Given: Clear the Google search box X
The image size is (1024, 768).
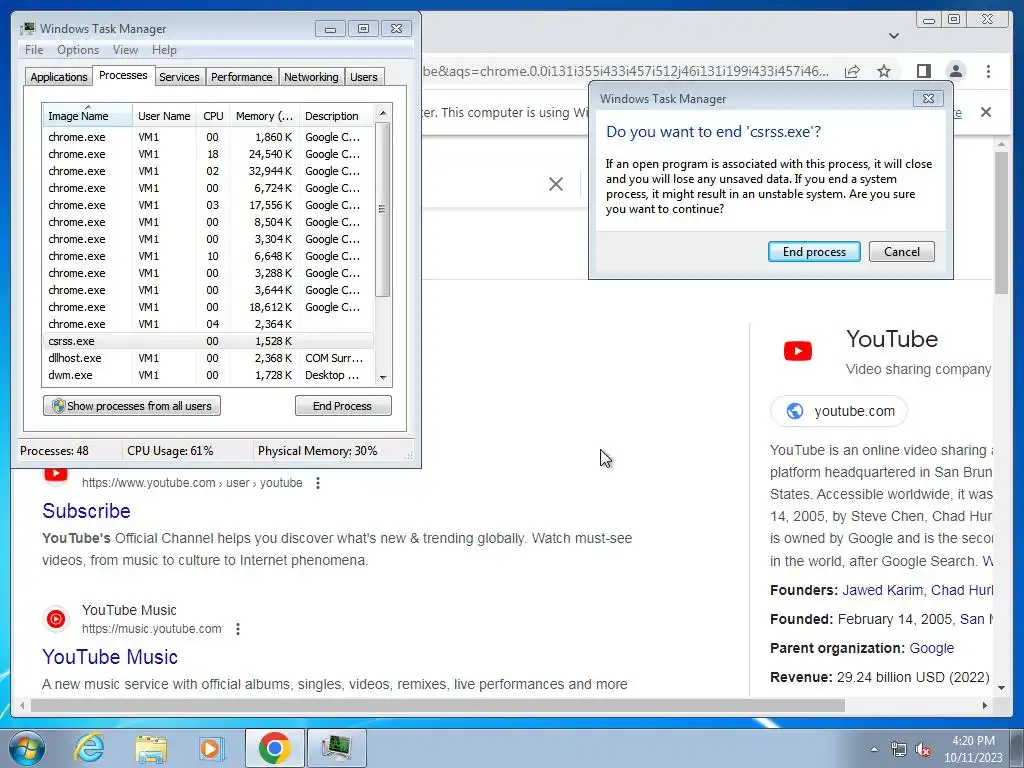Looking at the screenshot, I should click(556, 184).
